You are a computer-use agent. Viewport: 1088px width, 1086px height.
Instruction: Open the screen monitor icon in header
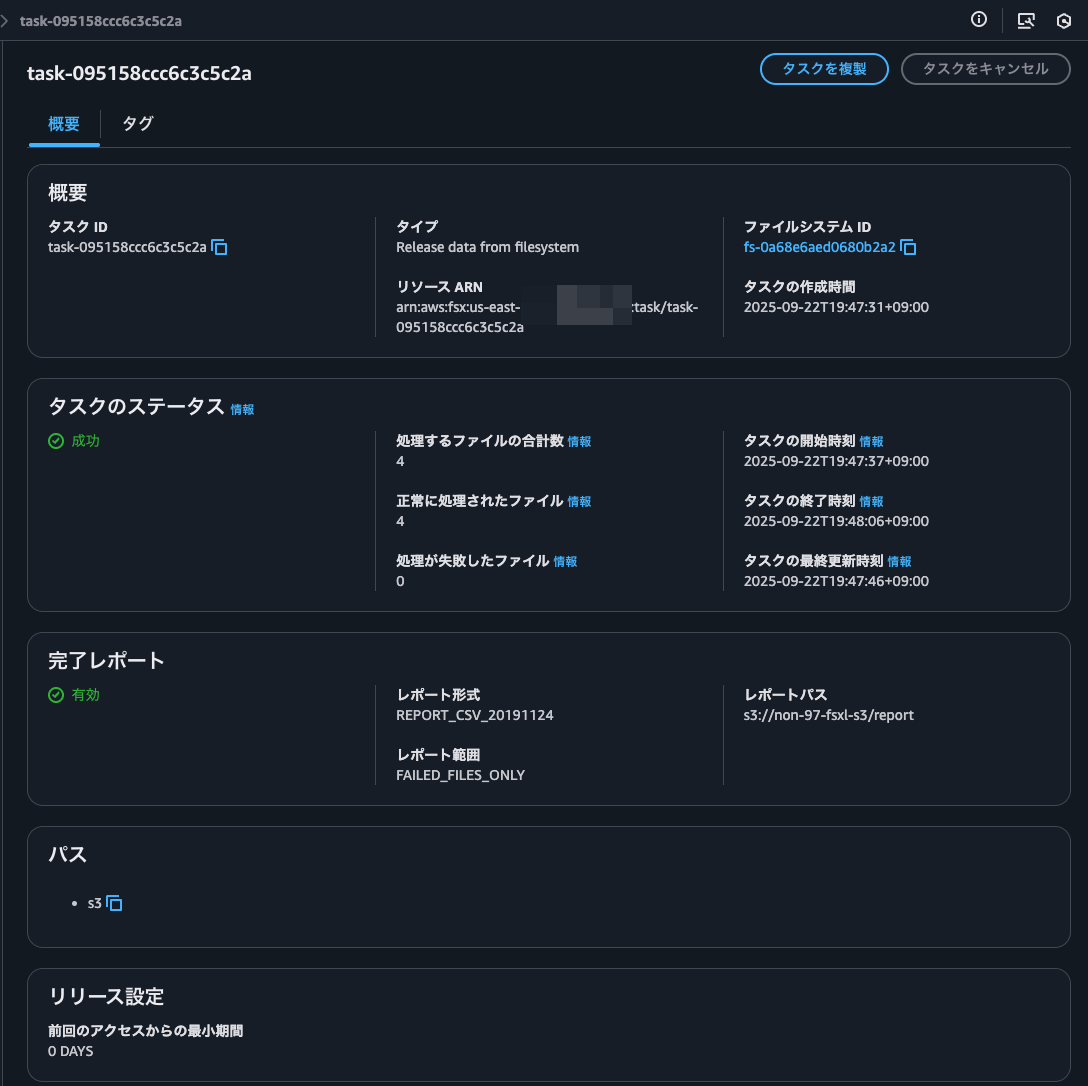[x=1026, y=20]
